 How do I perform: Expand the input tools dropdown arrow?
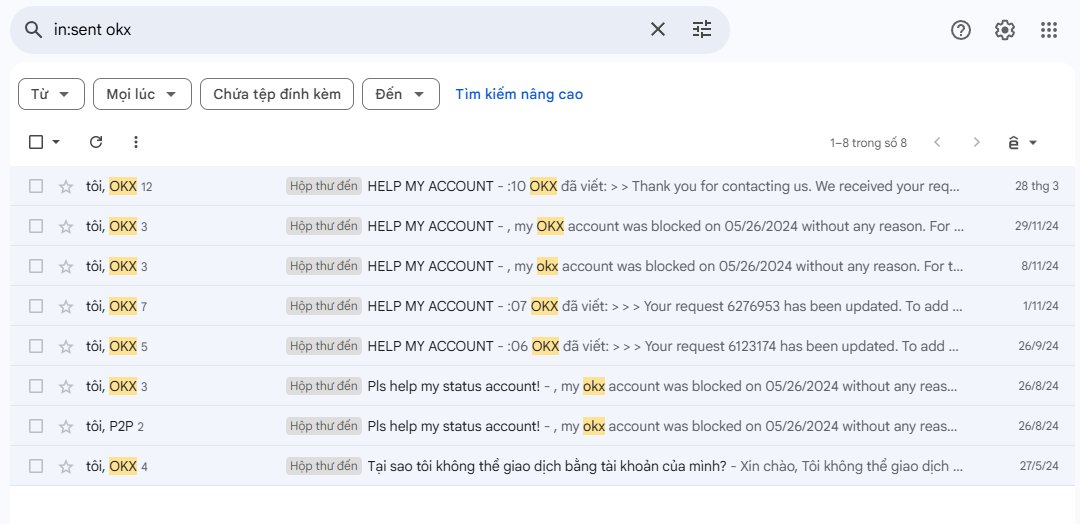point(1032,143)
